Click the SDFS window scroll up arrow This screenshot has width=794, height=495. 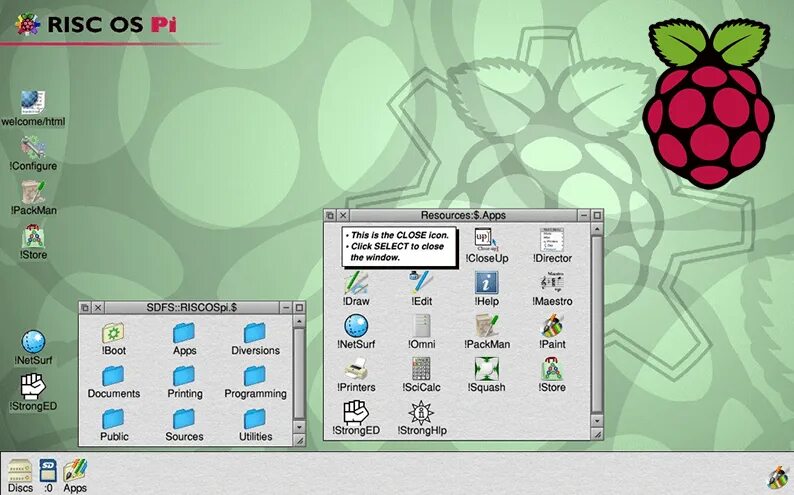tap(299, 321)
